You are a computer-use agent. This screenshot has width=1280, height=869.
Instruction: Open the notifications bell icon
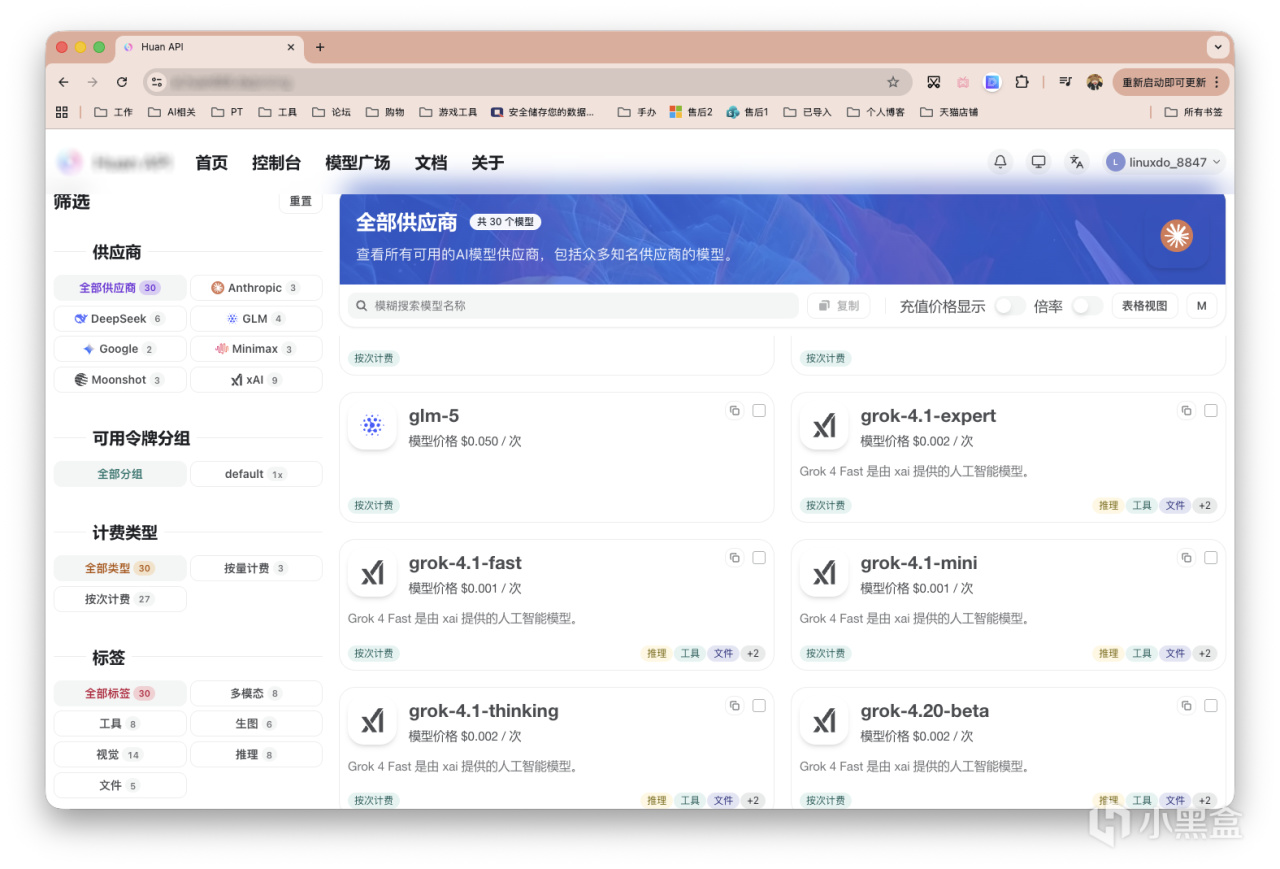(1000, 162)
